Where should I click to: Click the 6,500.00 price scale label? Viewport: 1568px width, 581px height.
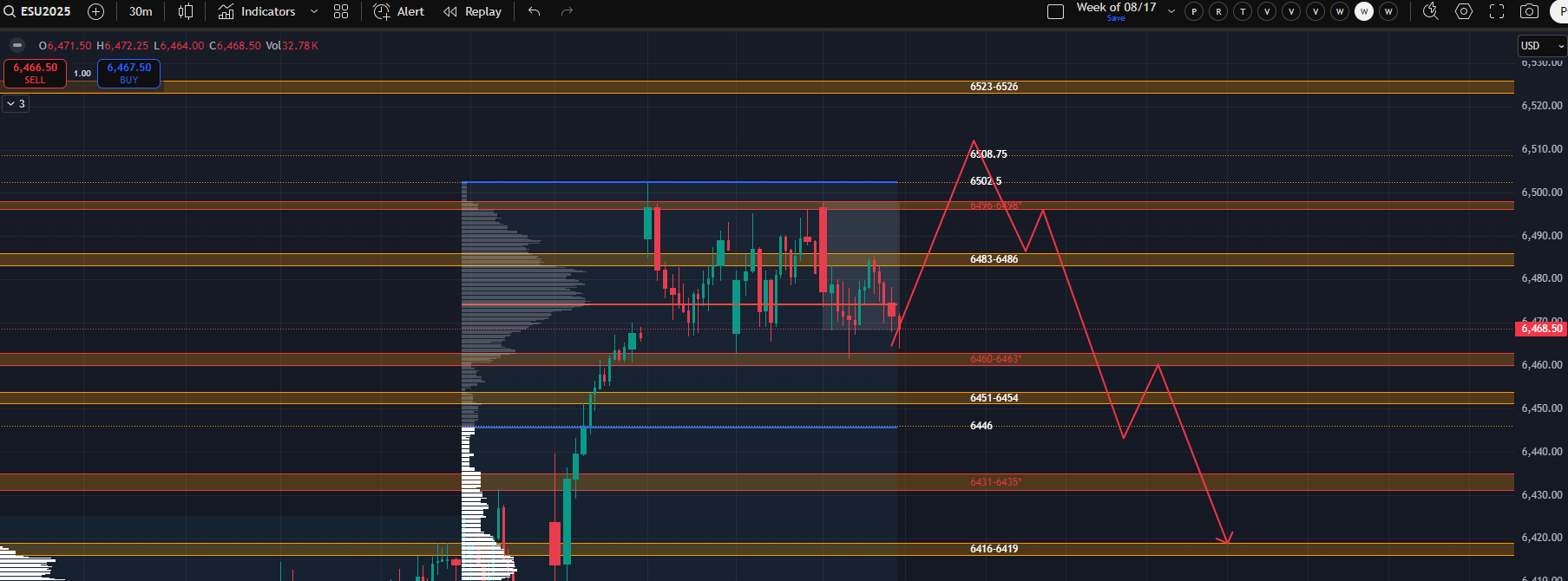[1541, 193]
